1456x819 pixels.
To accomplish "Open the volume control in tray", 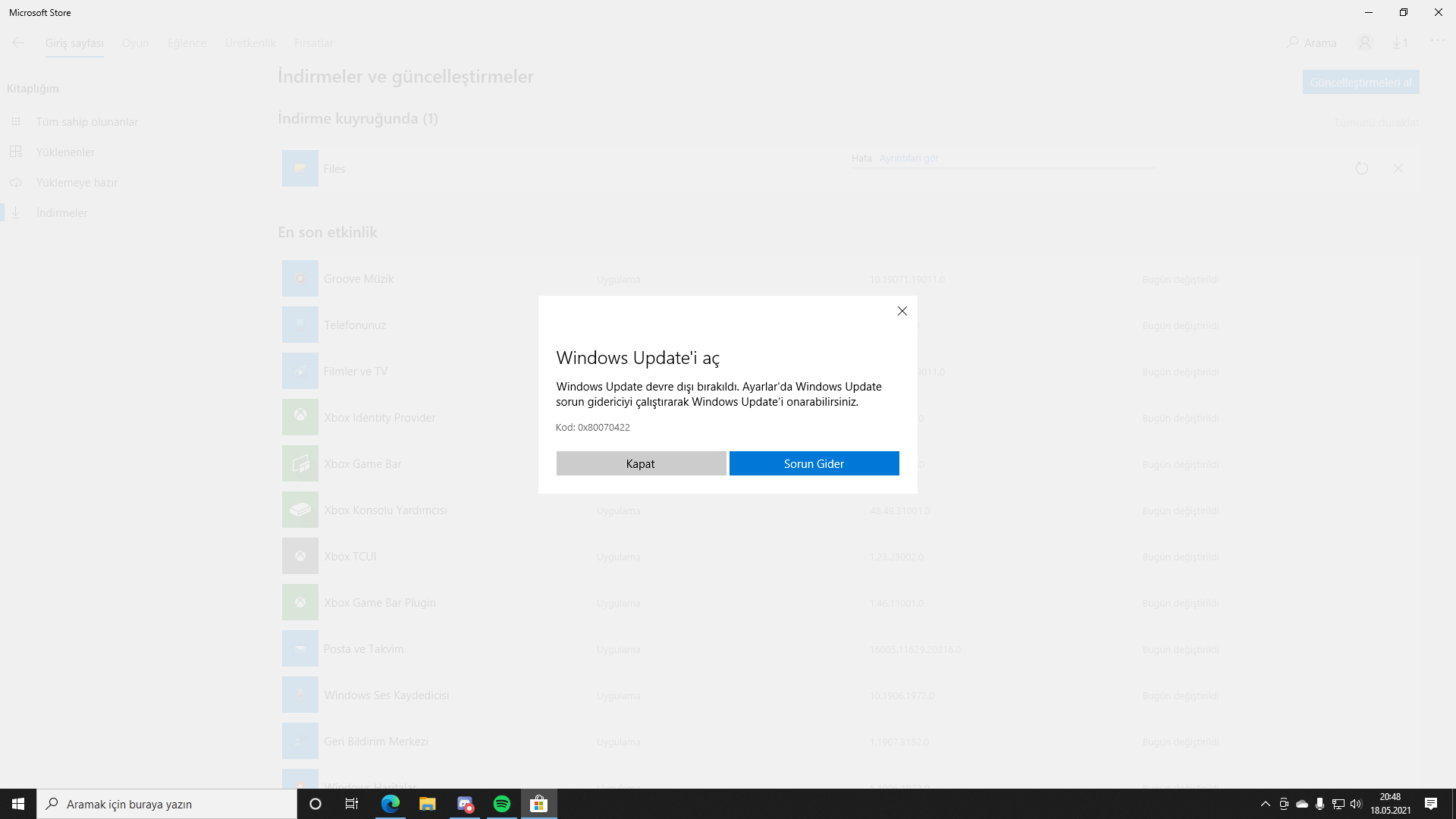I will coord(1356,804).
